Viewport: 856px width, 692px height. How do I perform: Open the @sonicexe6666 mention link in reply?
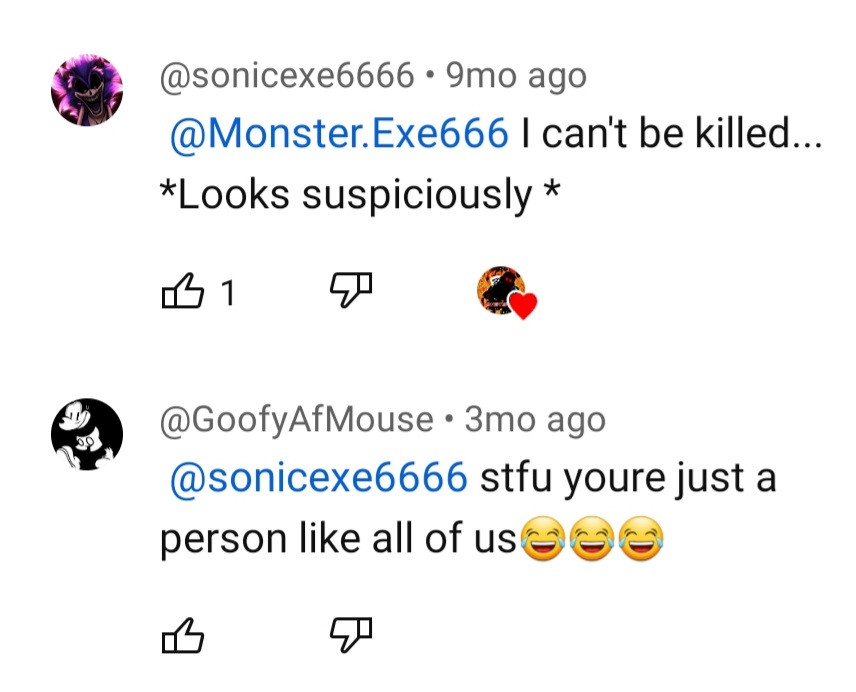coord(319,478)
